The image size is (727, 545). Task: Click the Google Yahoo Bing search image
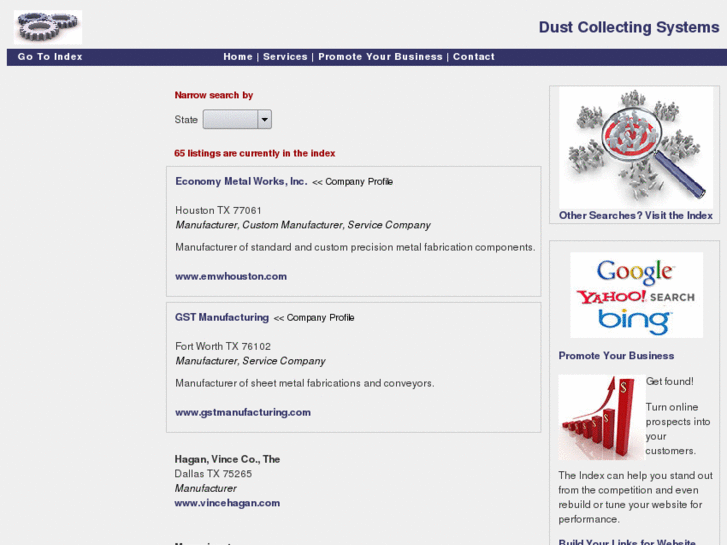(x=636, y=295)
